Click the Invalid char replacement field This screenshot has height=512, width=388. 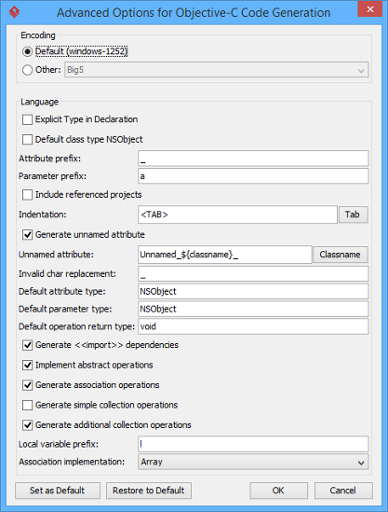(x=253, y=274)
